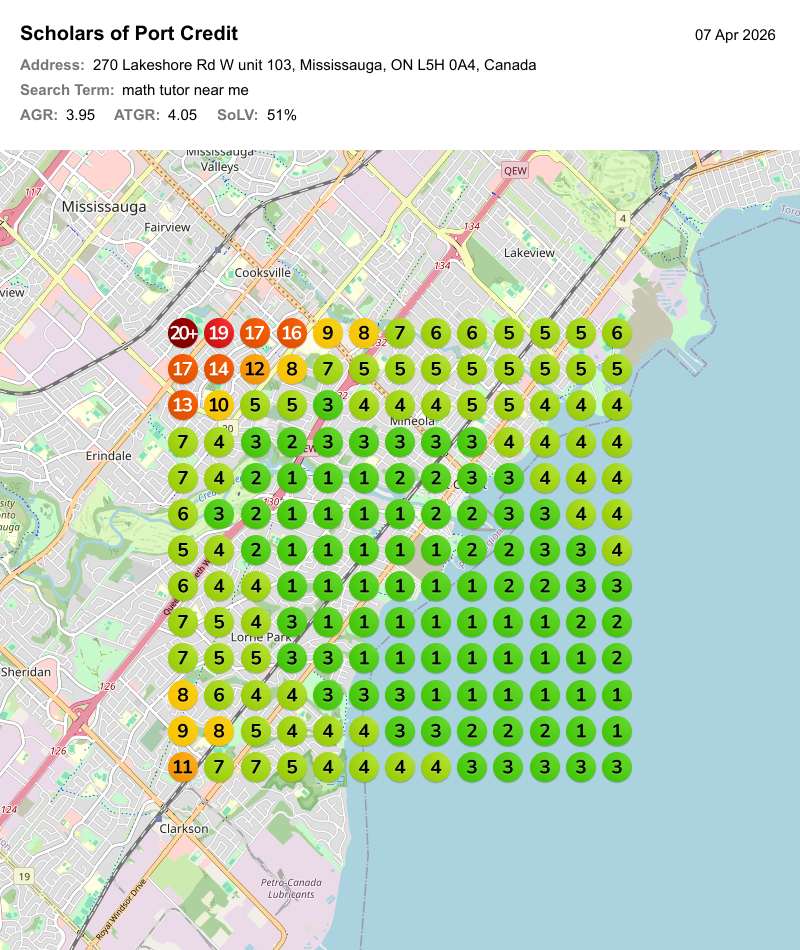Select the orange 11 rank marker

tap(182, 767)
